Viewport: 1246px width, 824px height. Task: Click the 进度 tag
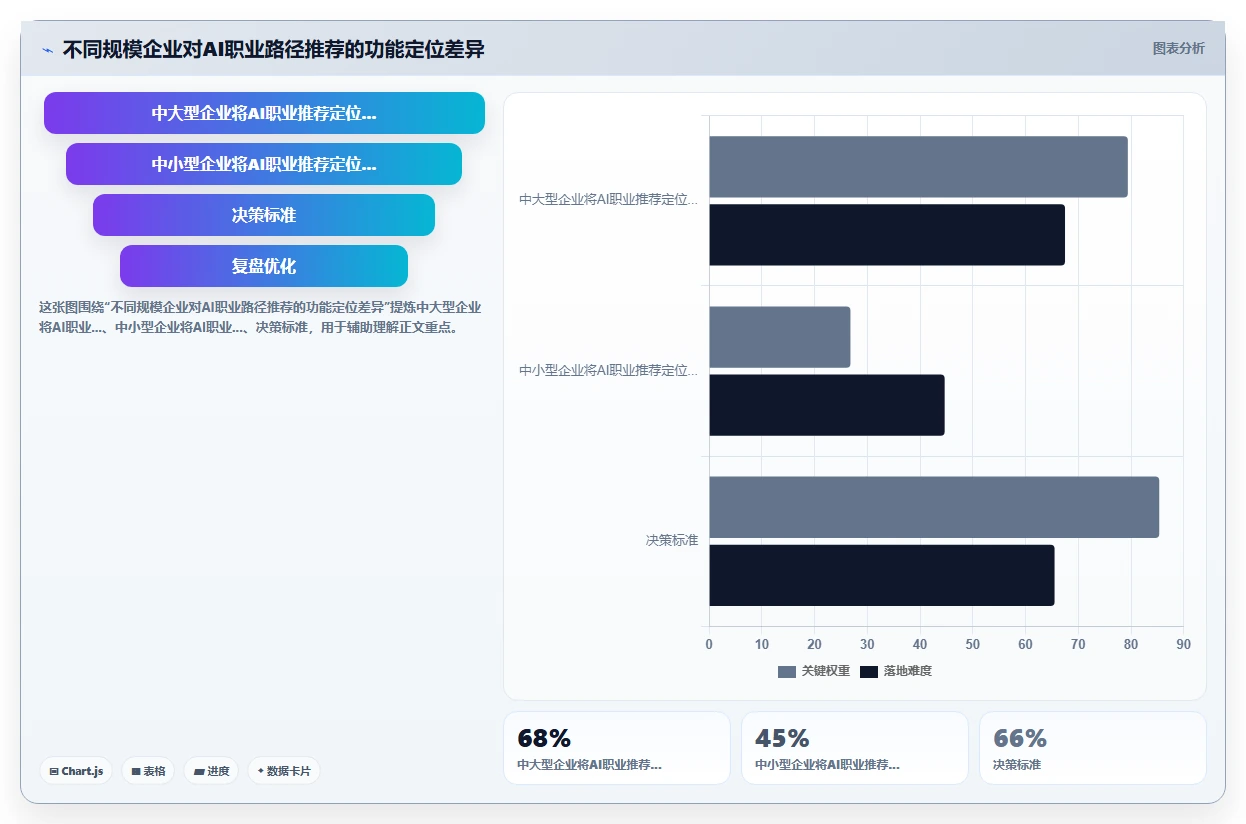(x=211, y=771)
